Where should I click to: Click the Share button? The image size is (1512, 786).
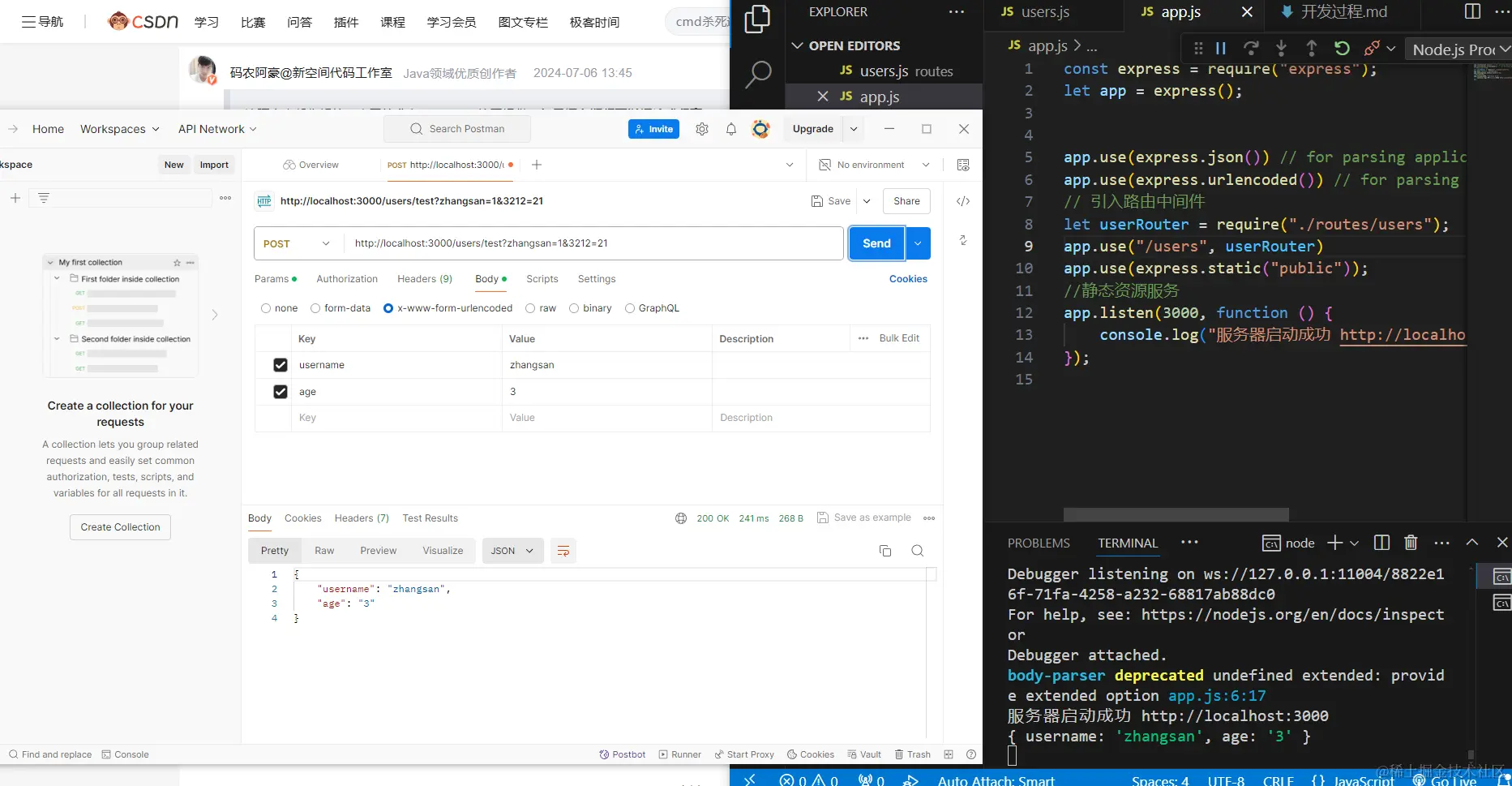point(906,201)
